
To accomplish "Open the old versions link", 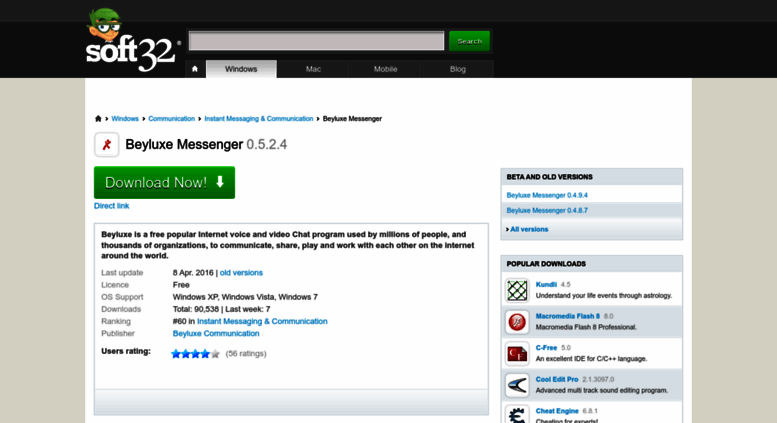I will (x=241, y=272).
